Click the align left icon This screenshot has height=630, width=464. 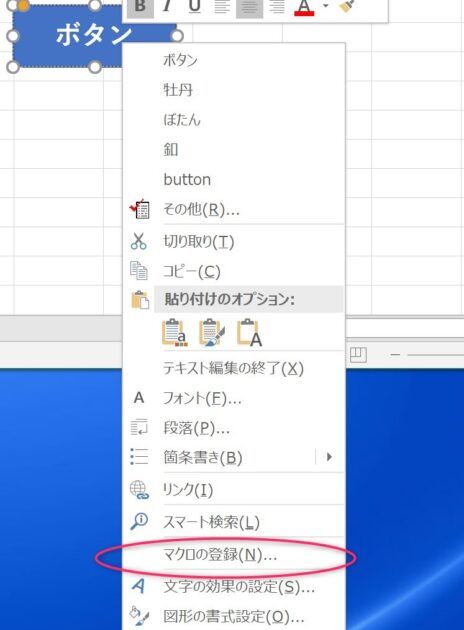pos(222,7)
